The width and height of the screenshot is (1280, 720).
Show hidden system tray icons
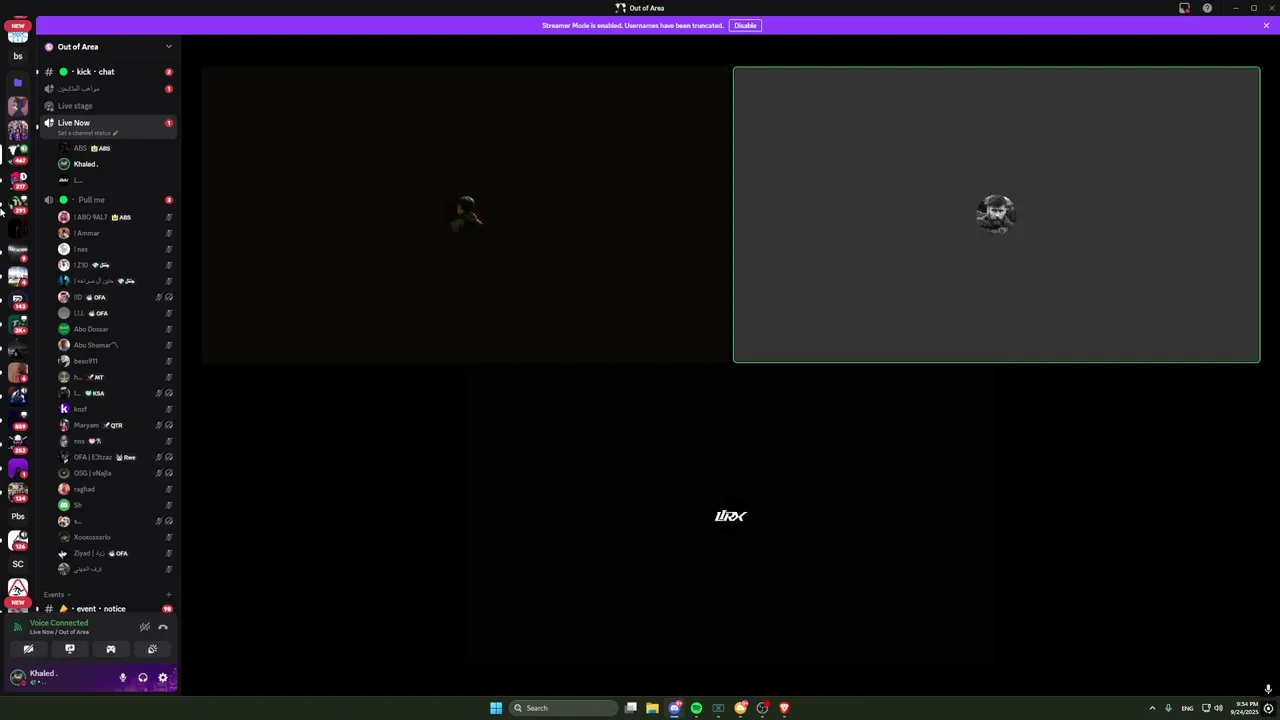click(x=1152, y=708)
